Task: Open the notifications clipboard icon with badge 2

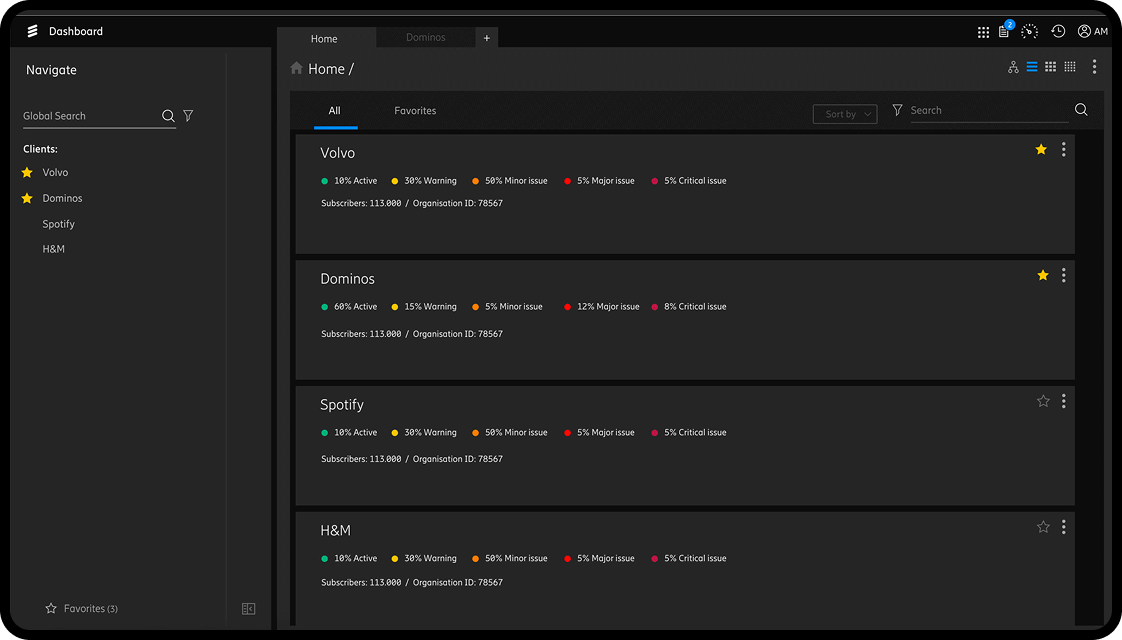Action: click(1004, 31)
